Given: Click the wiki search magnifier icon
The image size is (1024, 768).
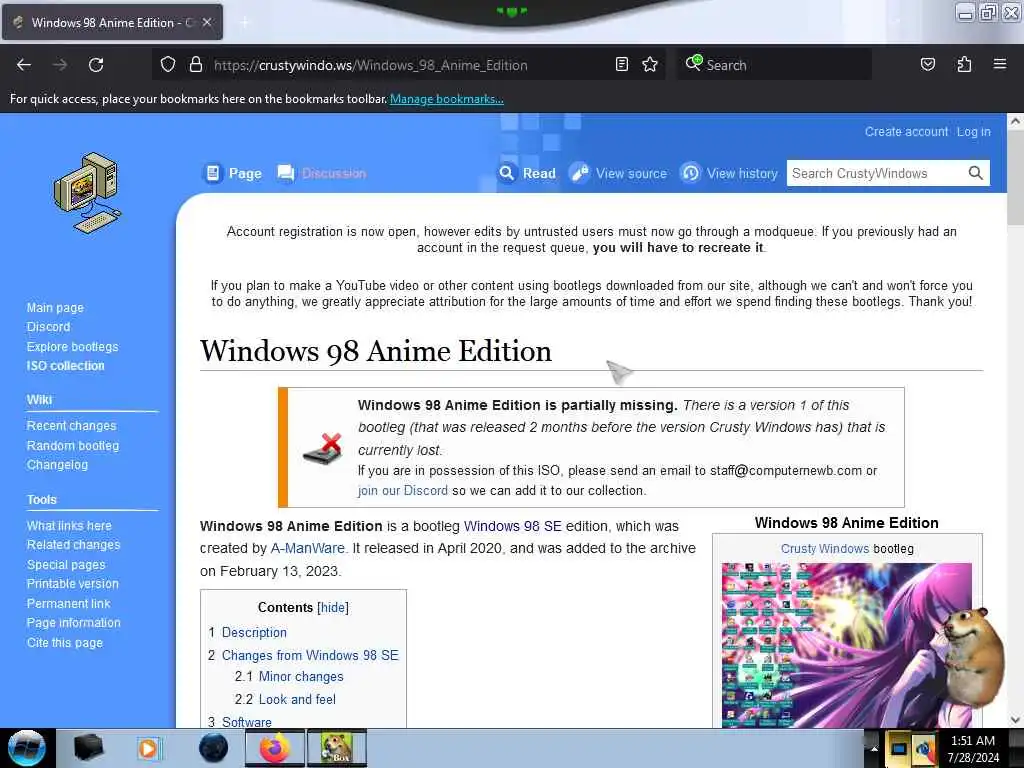Looking at the screenshot, I should click(976, 173).
